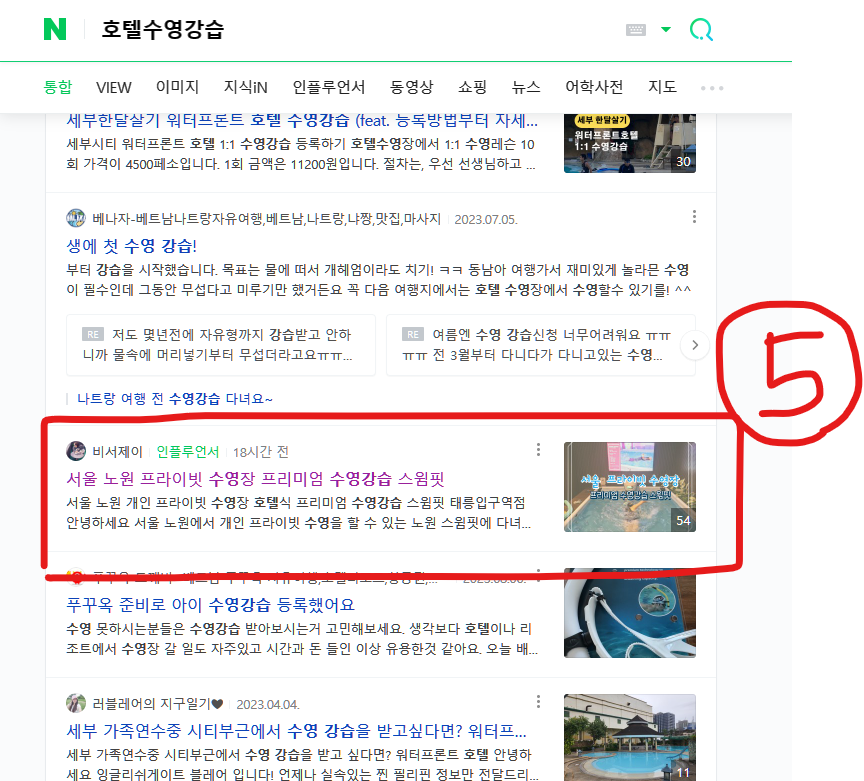Open the 워터프론트호텔 1:1 수영강습 thumbnail
This screenshot has height=781, width=864.
coord(629,143)
